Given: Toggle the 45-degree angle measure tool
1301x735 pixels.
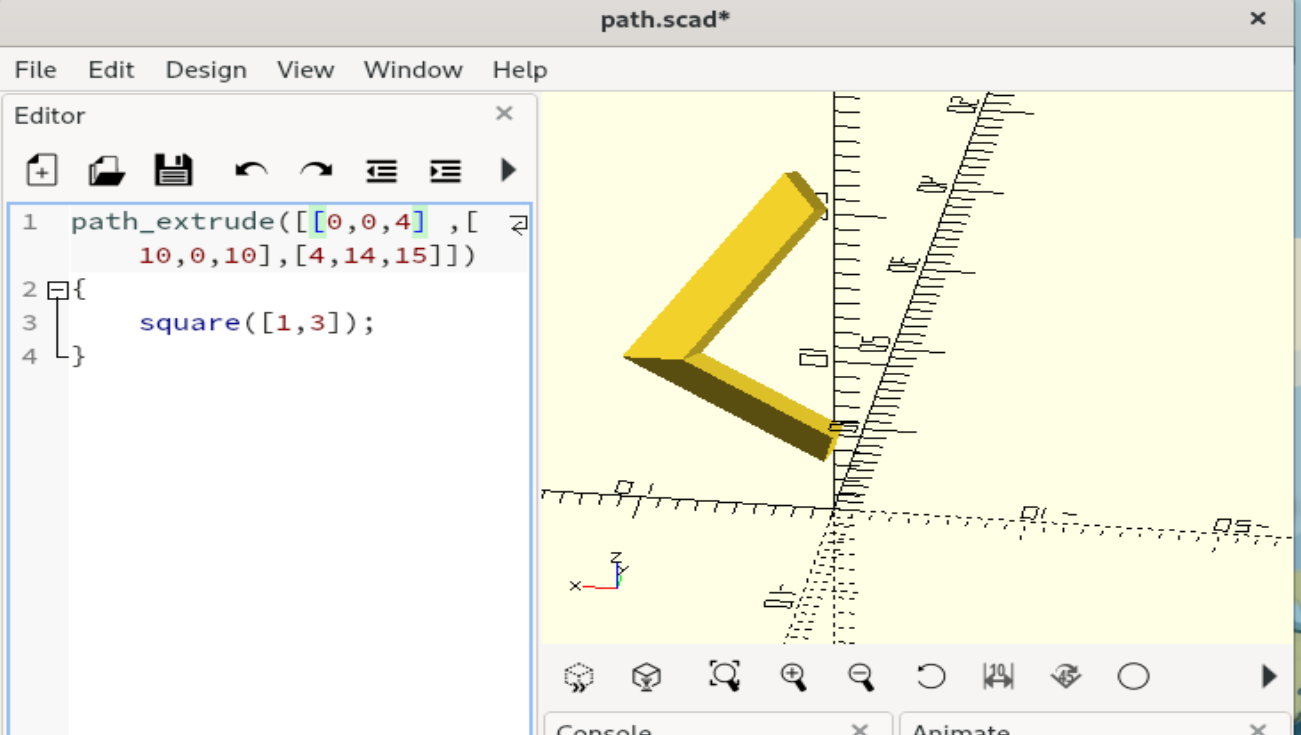Looking at the screenshot, I should 1066,677.
